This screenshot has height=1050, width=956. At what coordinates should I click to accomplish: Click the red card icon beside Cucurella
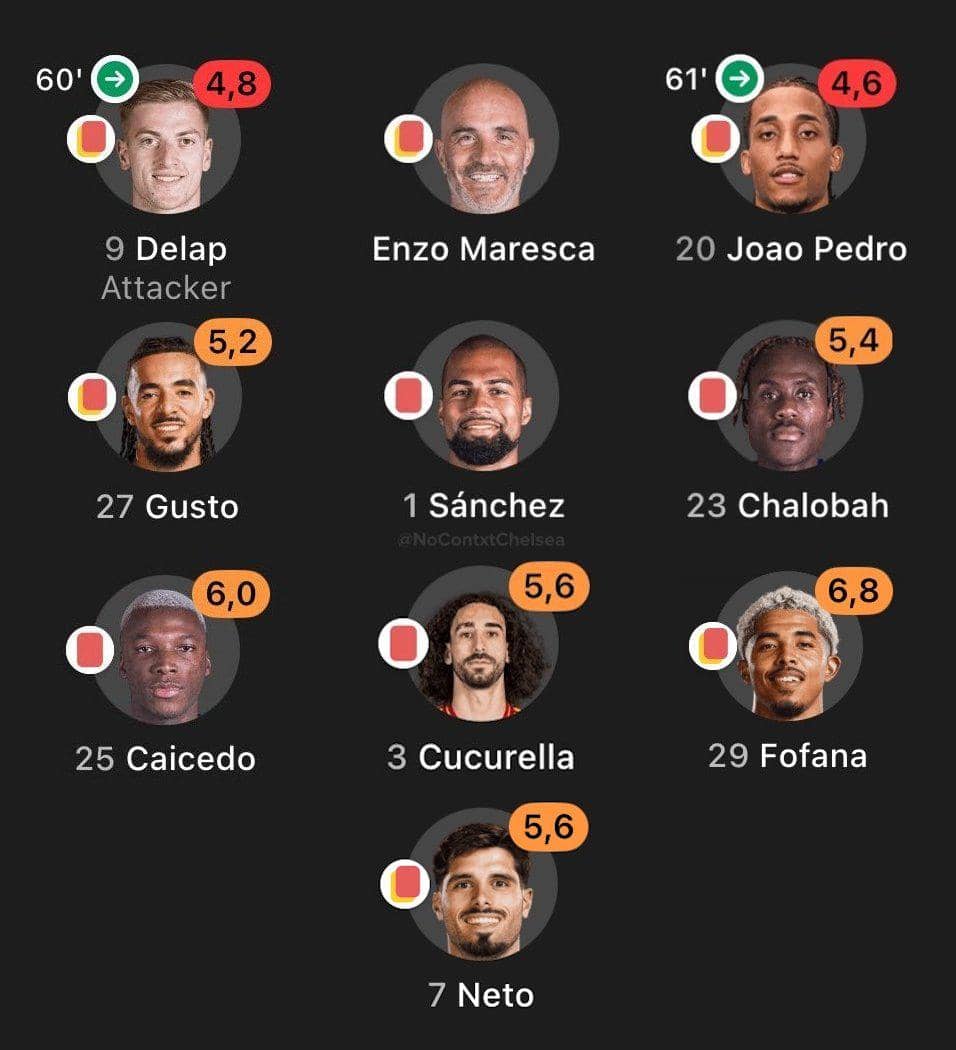(403, 642)
